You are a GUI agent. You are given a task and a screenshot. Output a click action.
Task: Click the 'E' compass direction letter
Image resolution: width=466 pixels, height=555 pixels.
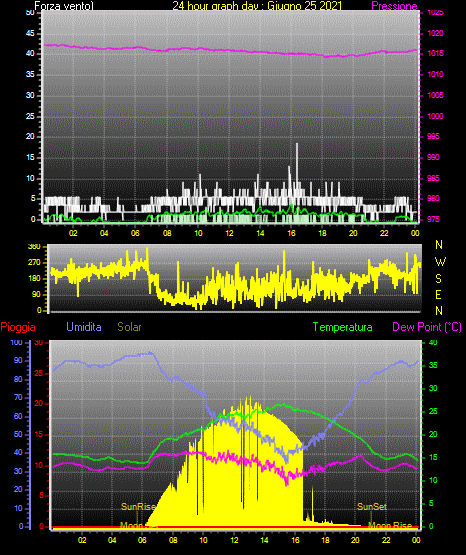pyautogui.click(x=438, y=294)
